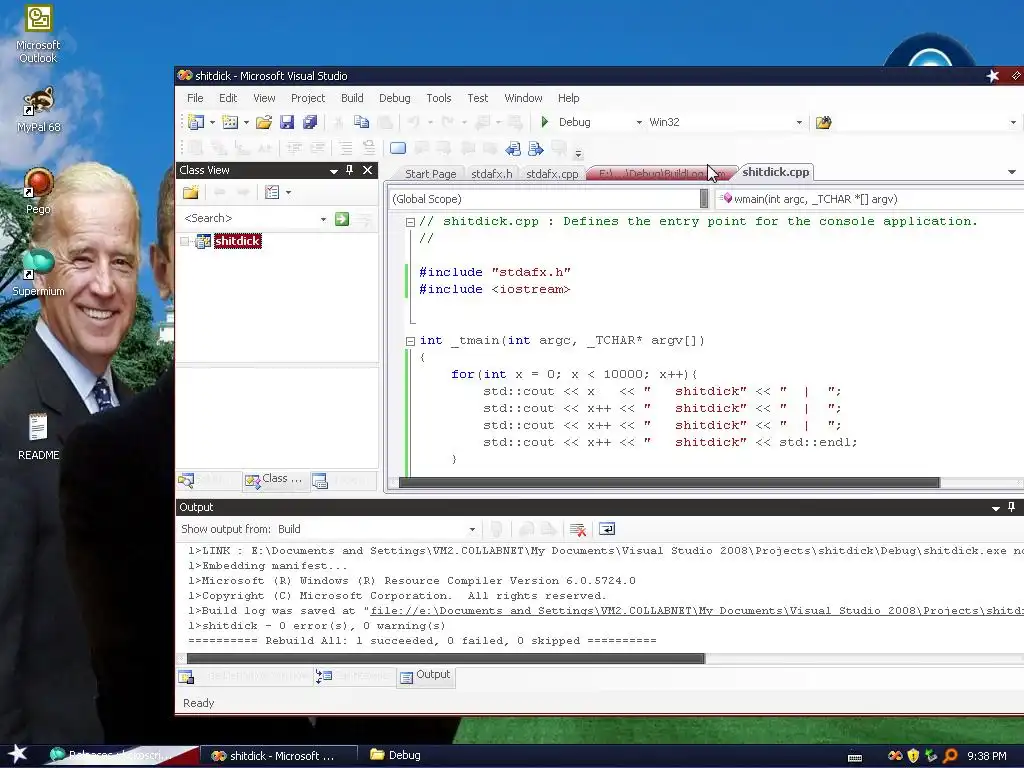The width and height of the screenshot is (1024, 768).
Task: Toggle auto-hide pin on Output panel
Action: [1011, 507]
